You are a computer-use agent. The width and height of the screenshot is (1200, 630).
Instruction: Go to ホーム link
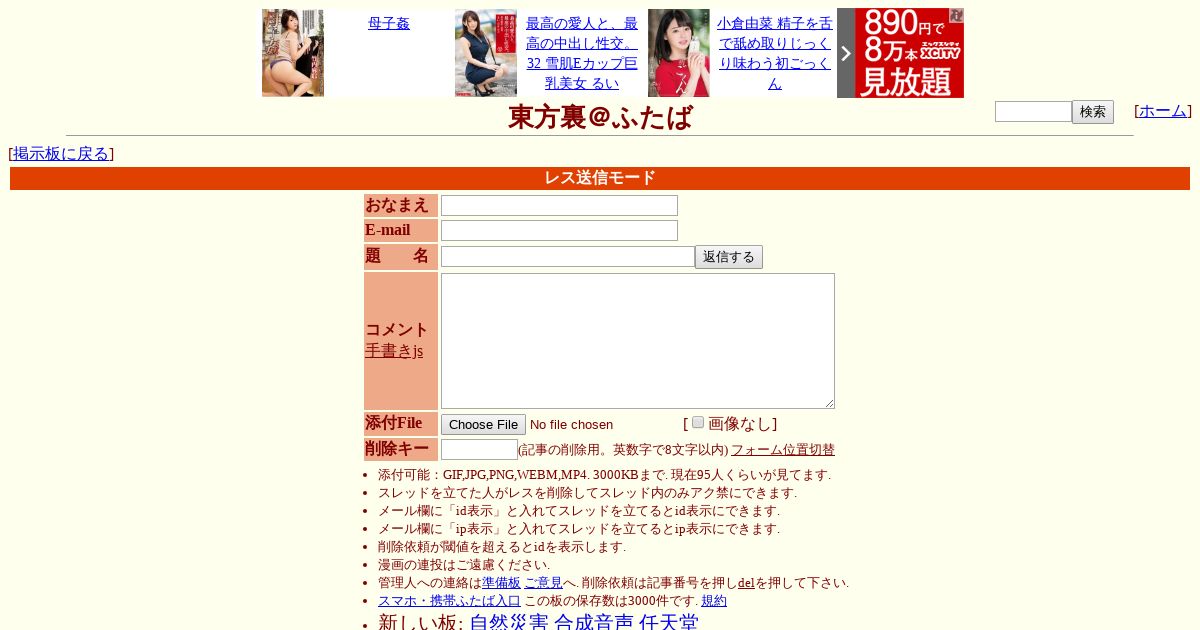1163,111
